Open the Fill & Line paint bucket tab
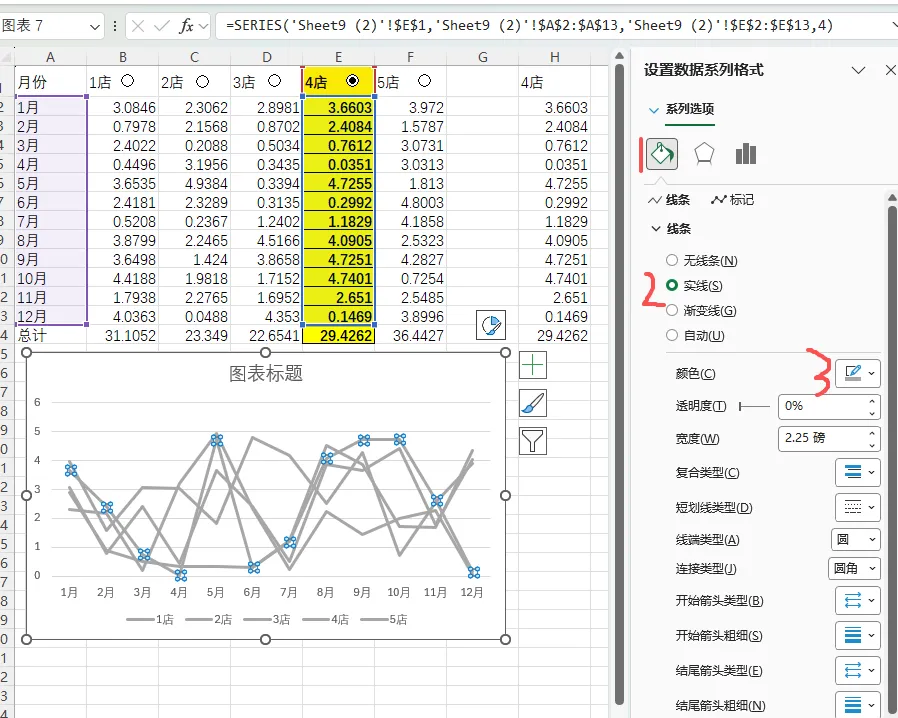The height and width of the screenshot is (718, 898). click(662, 153)
